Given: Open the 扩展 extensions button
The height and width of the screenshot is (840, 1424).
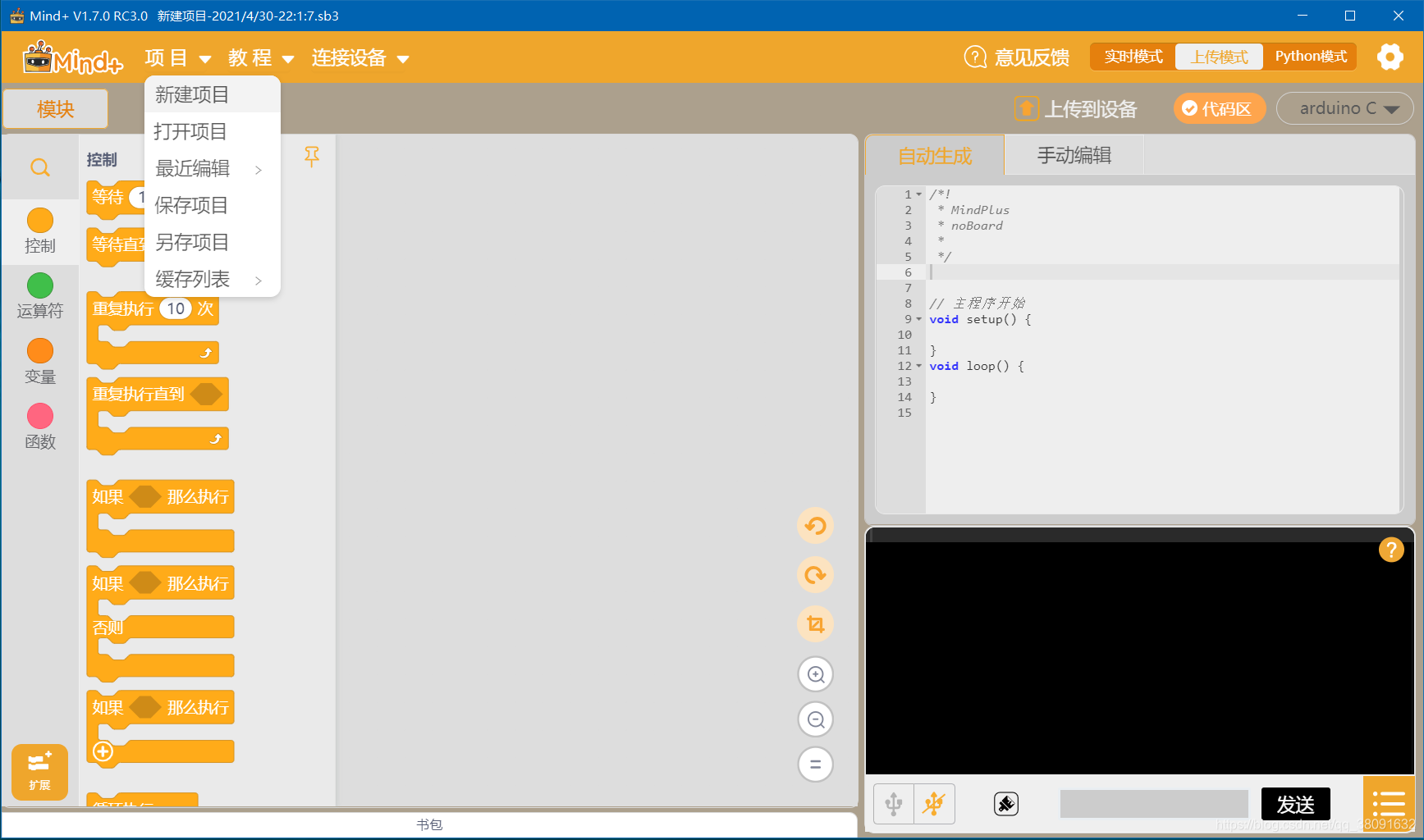Looking at the screenshot, I should [x=39, y=772].
